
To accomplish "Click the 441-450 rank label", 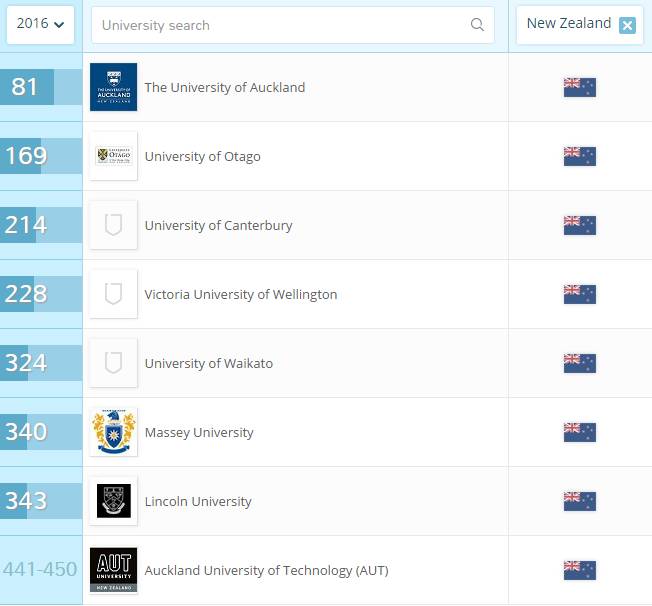I will [40, 570].
